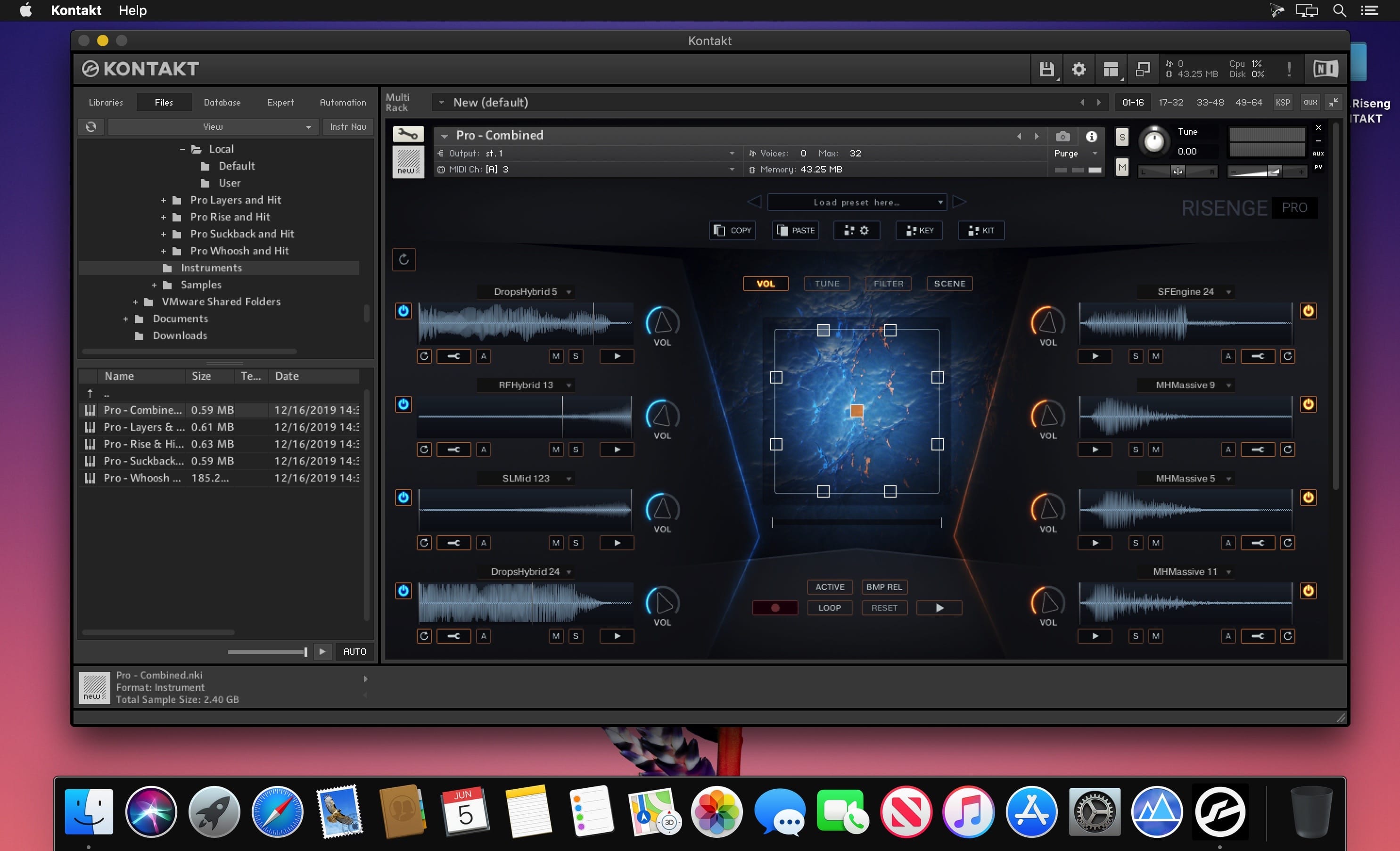Click the KEY randomize button
Image resolution: width=1400 pixels, height=851 pixels.
coord(919,230)
